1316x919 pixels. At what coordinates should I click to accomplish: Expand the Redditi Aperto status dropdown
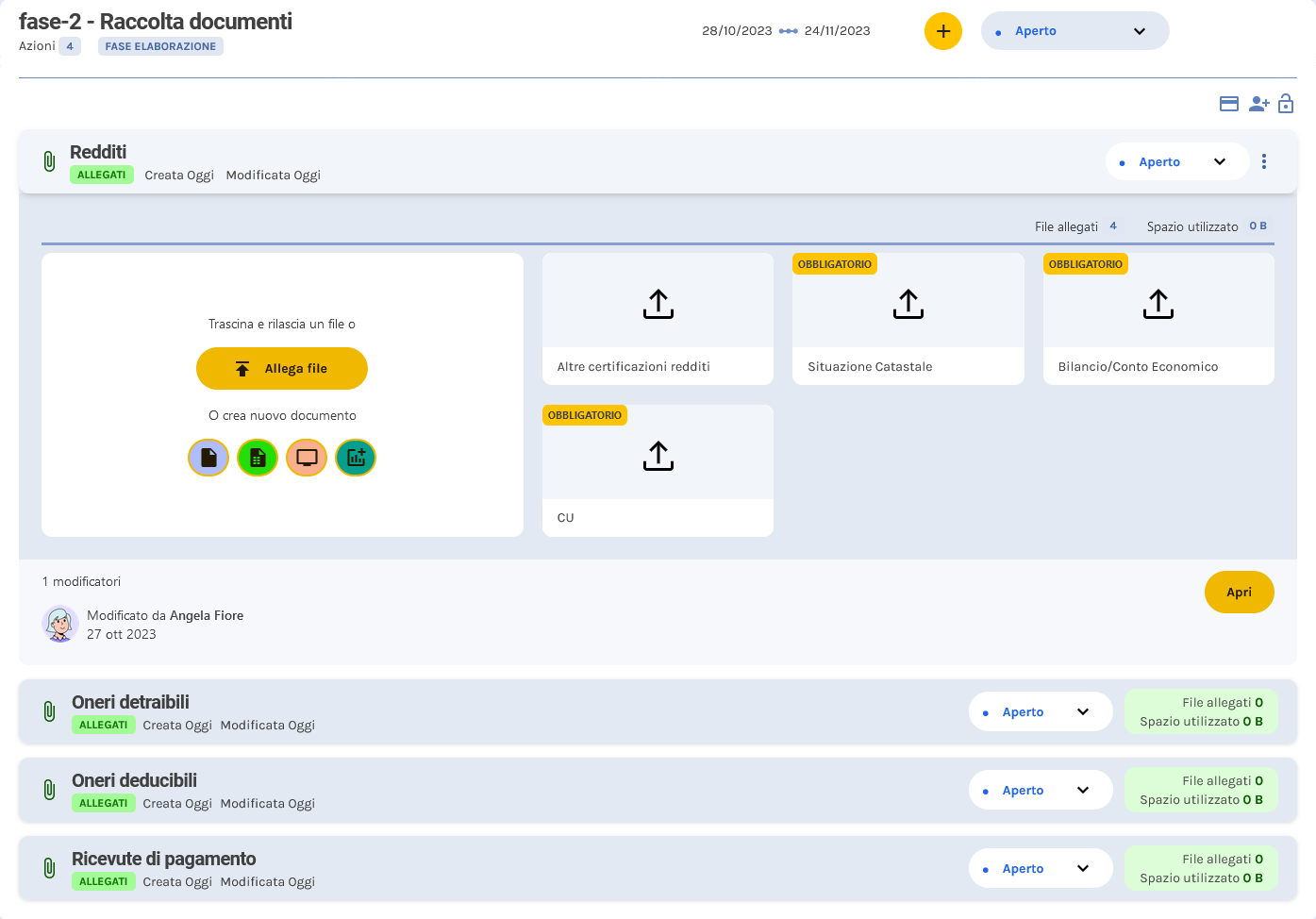pyautogui.click(x=1176, y=161)
